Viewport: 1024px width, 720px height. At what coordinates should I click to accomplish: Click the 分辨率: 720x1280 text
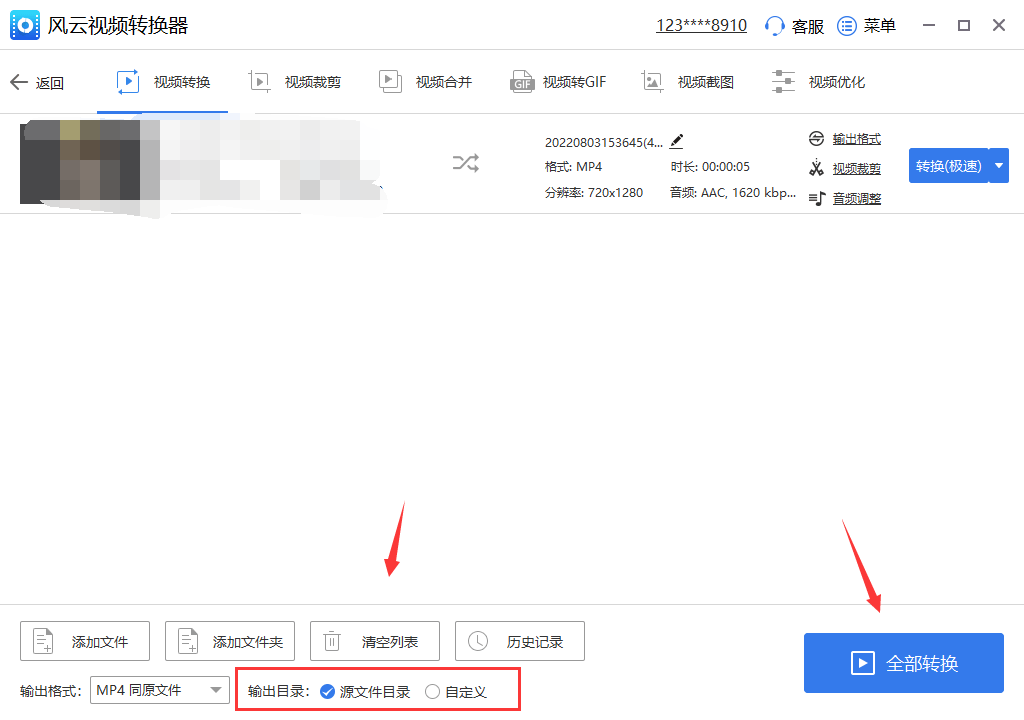tap(594, 193)
